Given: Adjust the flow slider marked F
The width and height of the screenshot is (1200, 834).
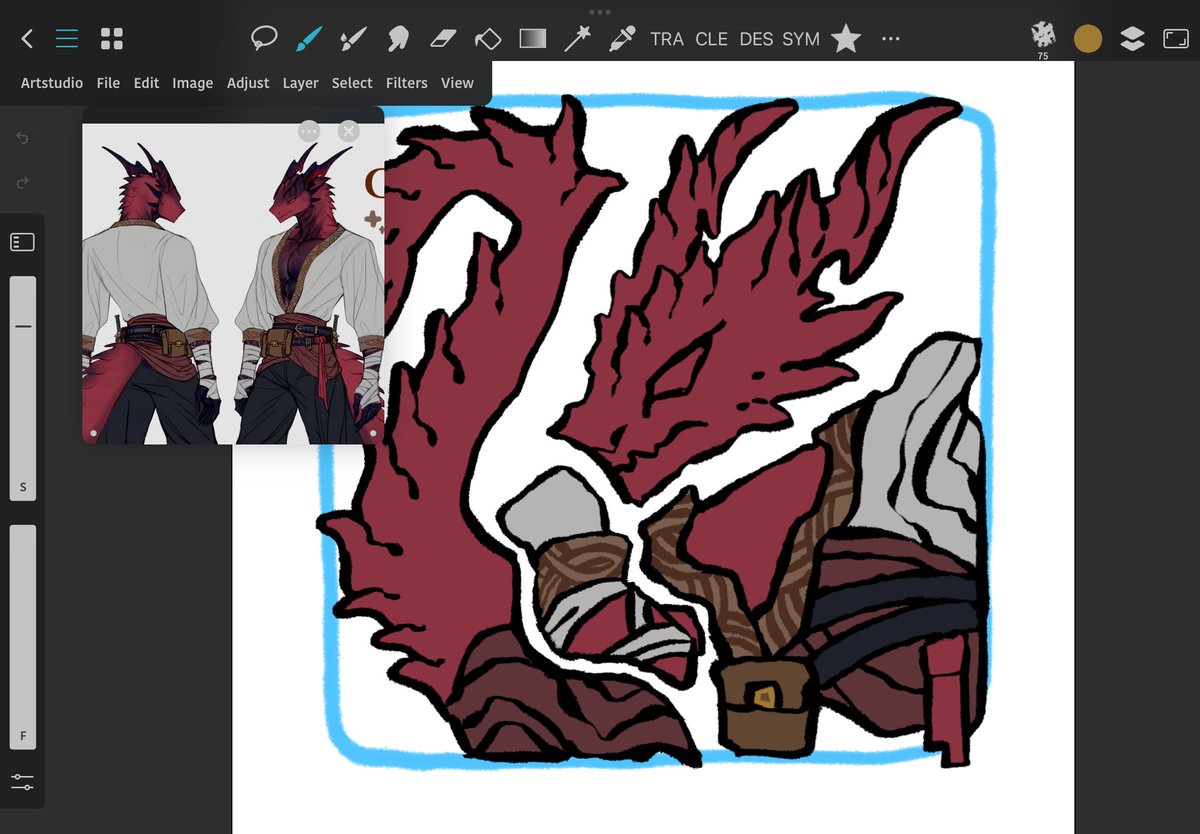Looking at the screenshot, I should (x=23, y=637).
